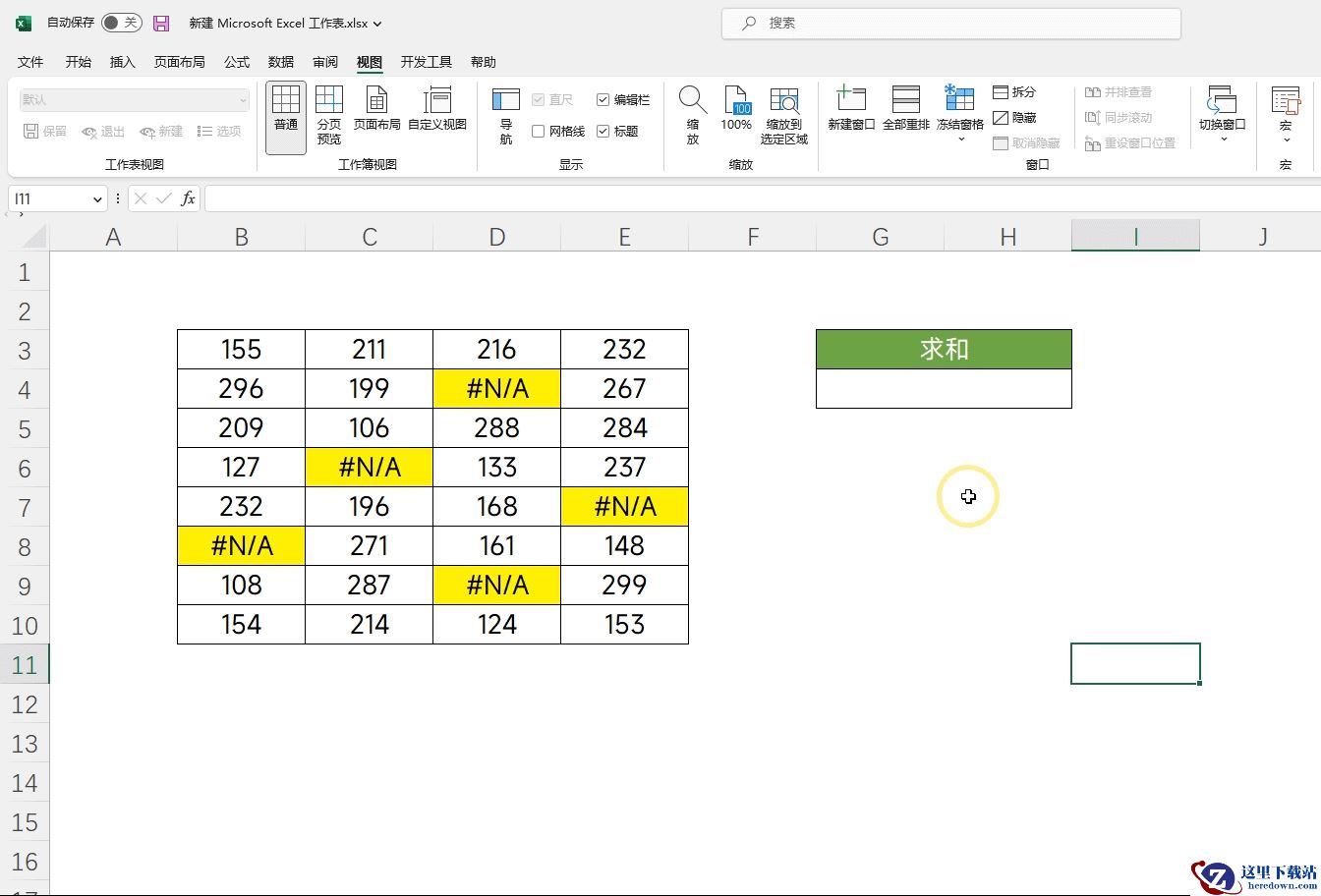Open Macros (宏) dropdown
The width and height of the screenshot is (1321, 896).
coord(1286,115)
